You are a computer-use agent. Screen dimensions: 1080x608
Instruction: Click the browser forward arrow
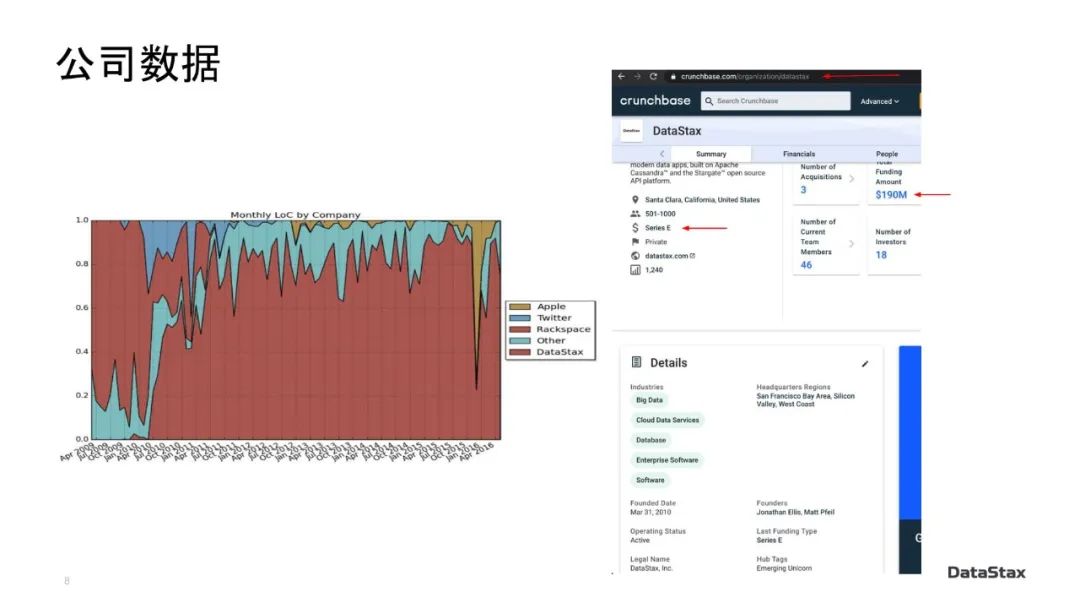(637, 76)
